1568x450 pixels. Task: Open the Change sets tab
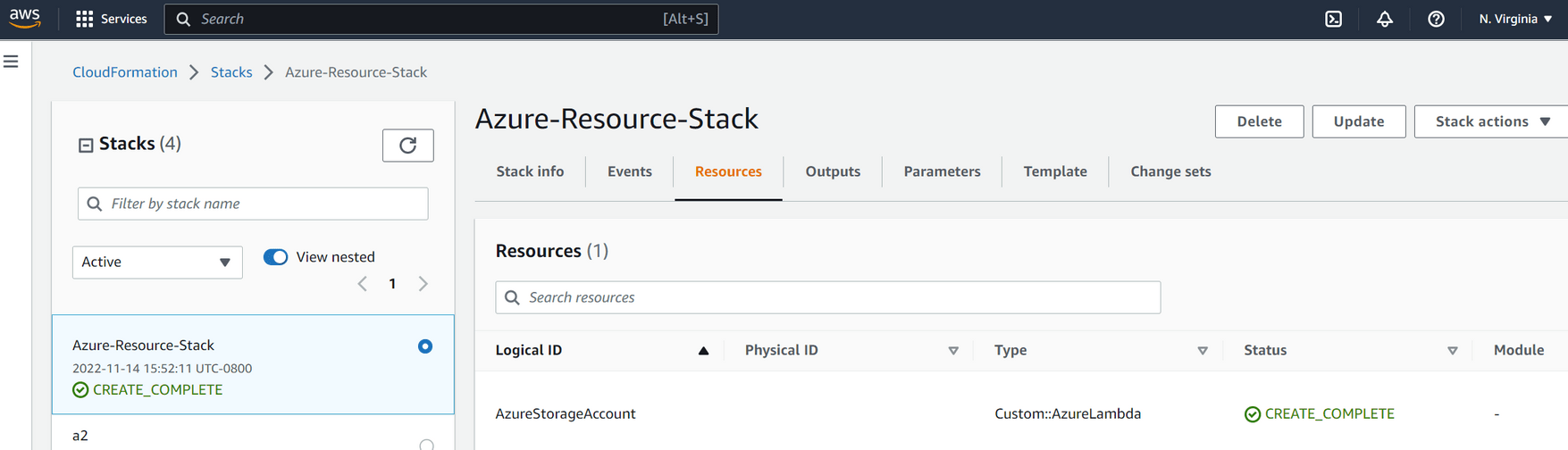point(1170,171)
